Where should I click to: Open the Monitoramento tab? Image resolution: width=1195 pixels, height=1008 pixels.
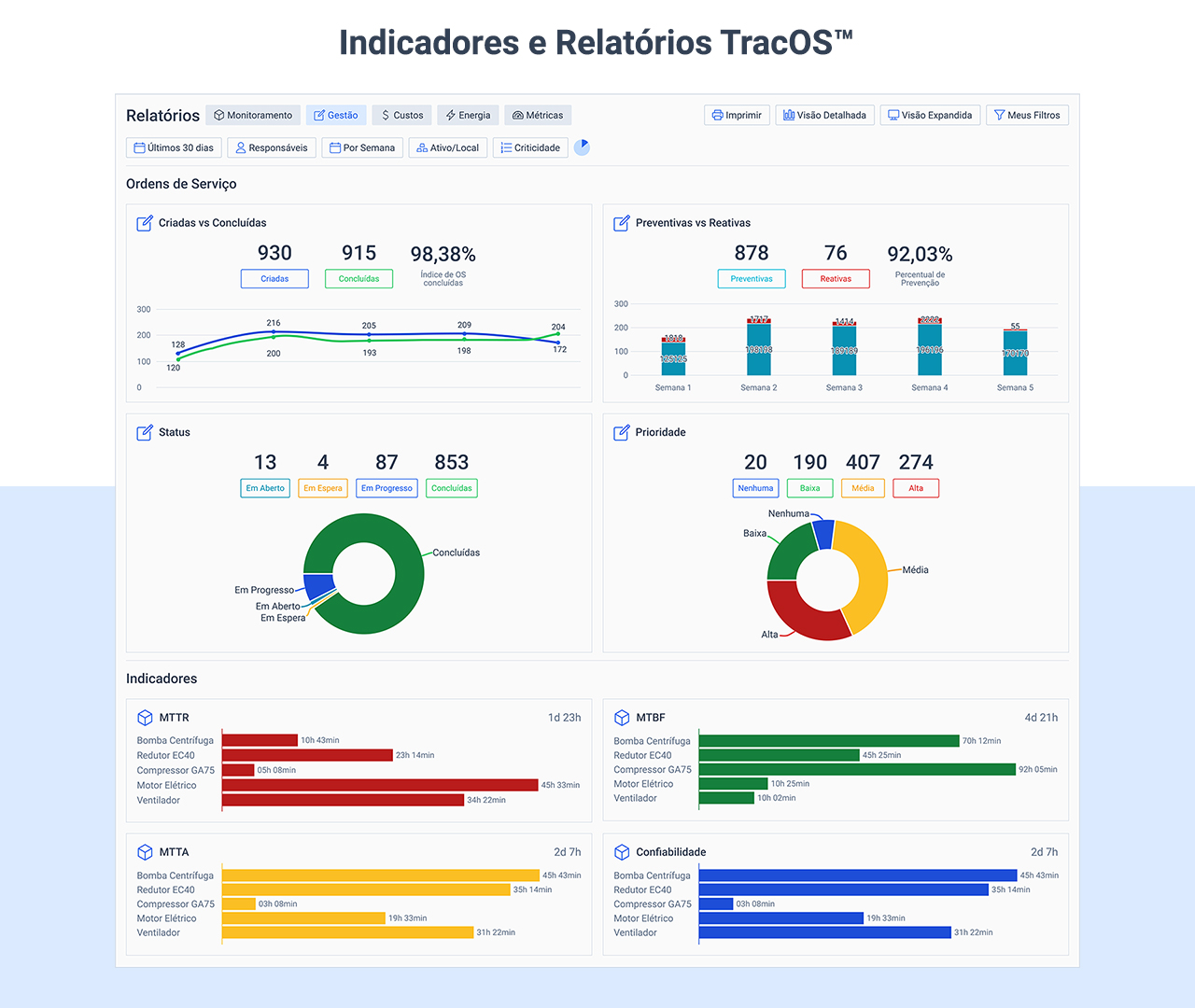(x=253, y=115)
